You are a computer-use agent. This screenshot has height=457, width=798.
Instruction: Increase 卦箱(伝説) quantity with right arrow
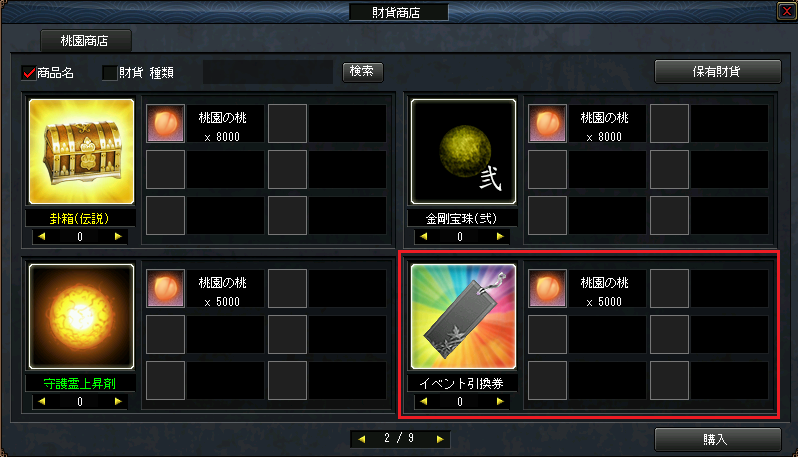click(x=118, y=237)
